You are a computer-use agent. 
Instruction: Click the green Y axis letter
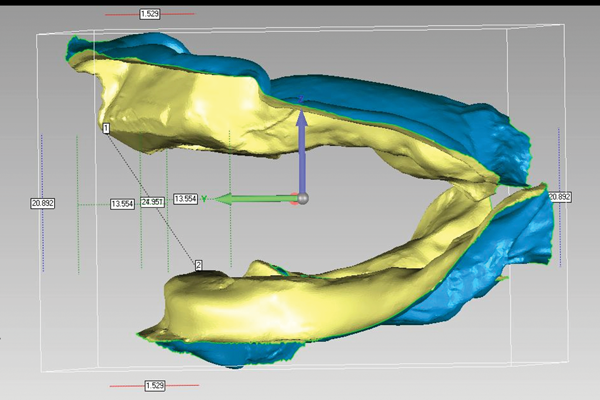click(204, 199)
